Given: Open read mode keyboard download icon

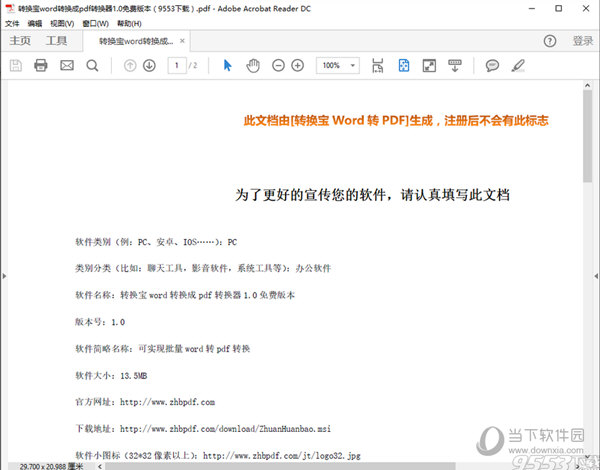Looking at the screenshot, I should 455,65.
